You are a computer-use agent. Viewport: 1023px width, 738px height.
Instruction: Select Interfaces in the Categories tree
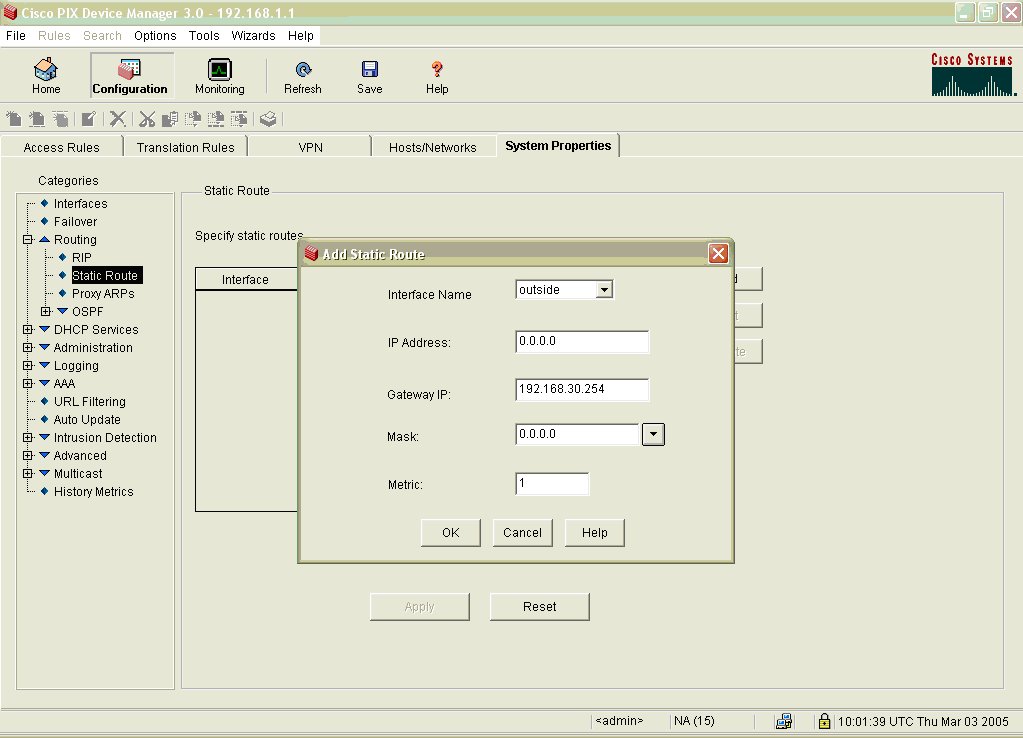point(80,204)
